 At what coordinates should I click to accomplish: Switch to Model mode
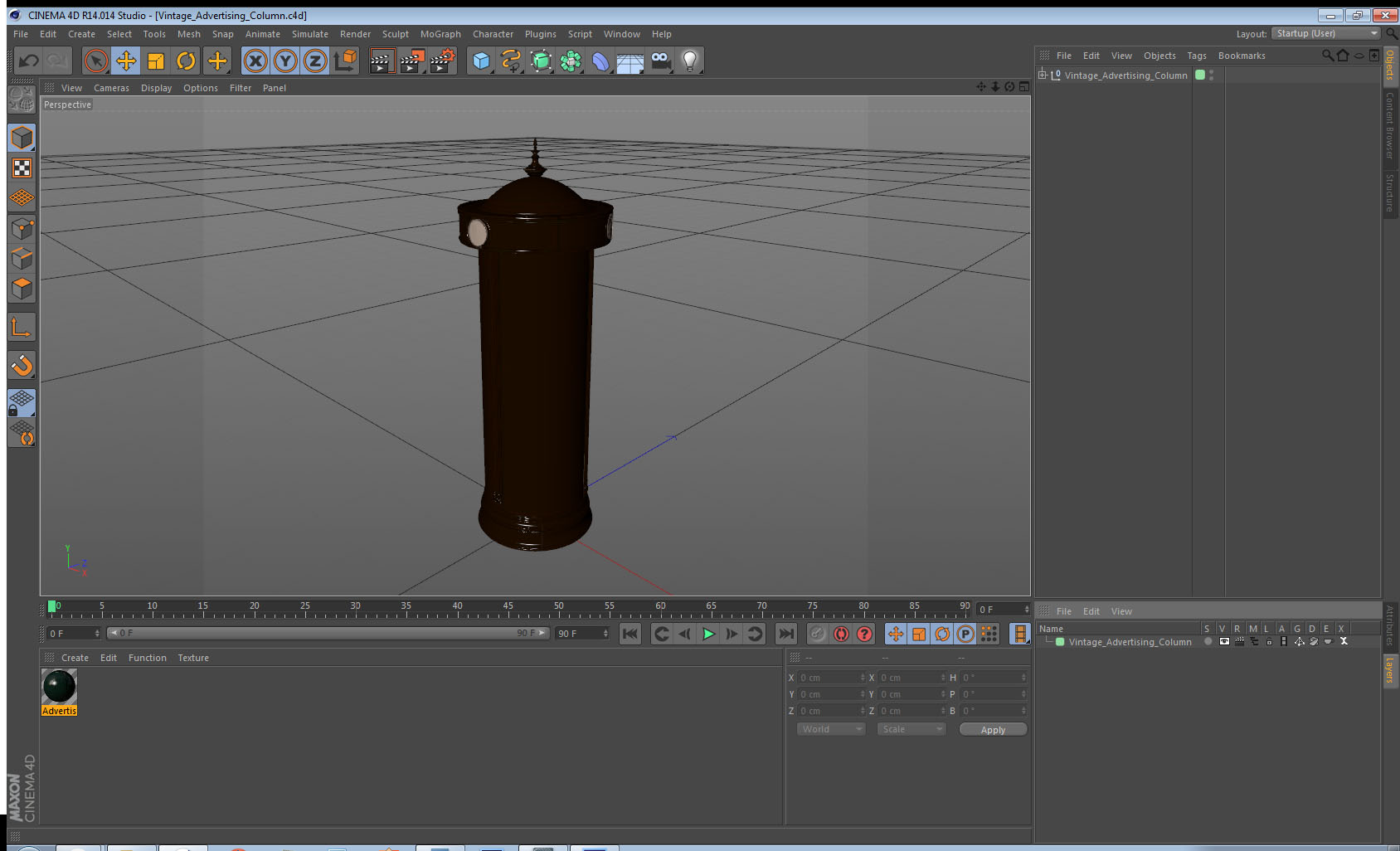[x=22, y=138]
